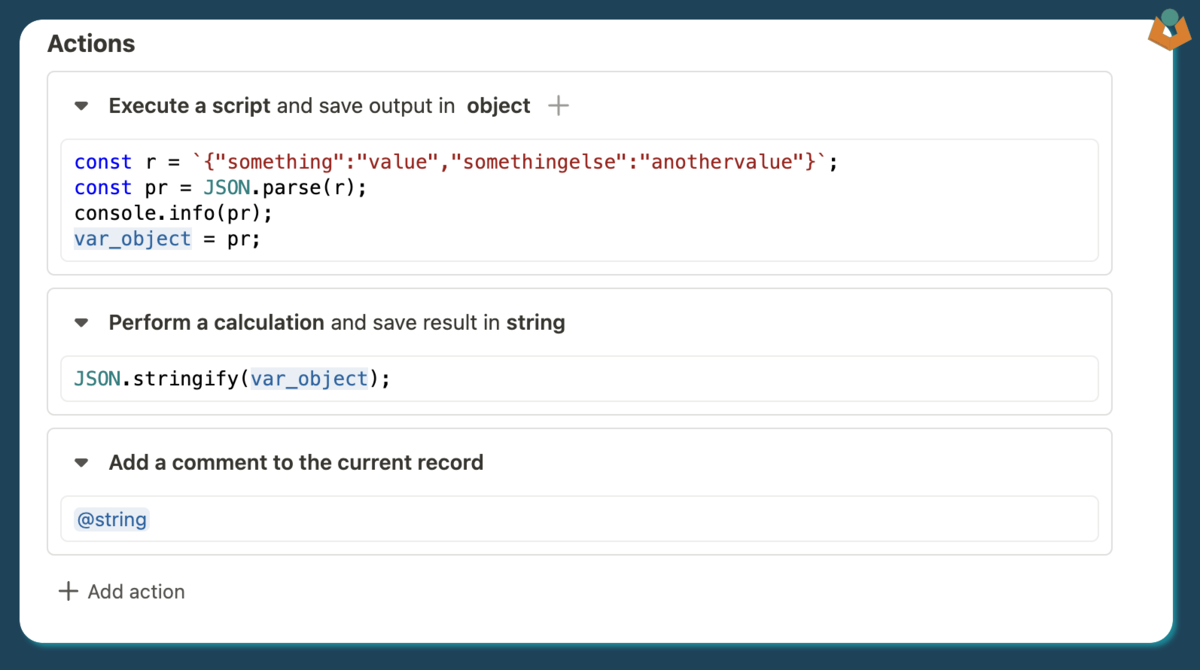The width and height of the screenshot is (1200, 670).
Task: Click empty area of the comment text field
Action: (x=620, y=519)
